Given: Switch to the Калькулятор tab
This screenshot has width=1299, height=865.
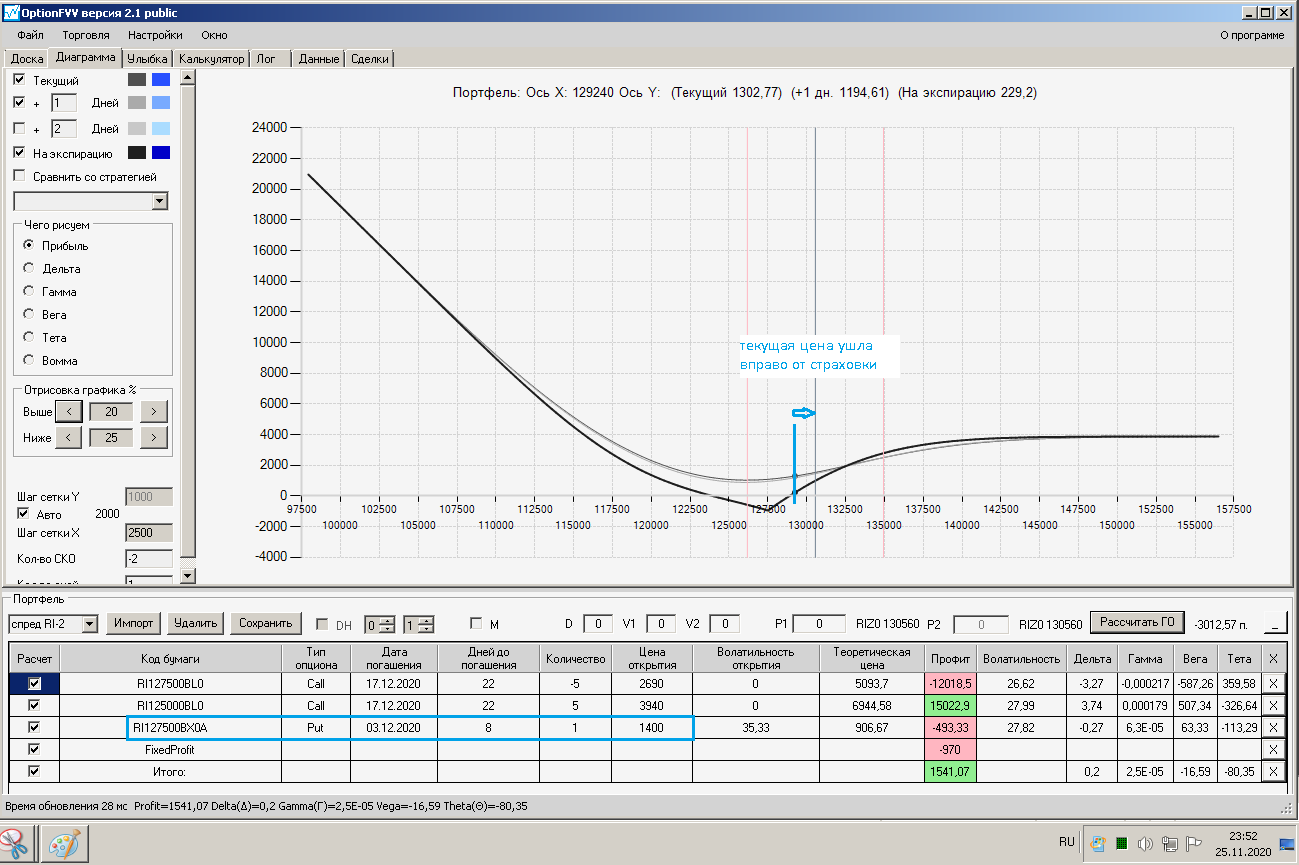Looking at the screenshot, I should (x=211, y=59).
